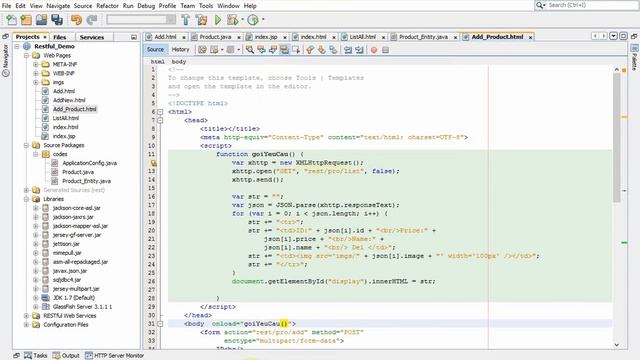Open the Tools menu
The width and height of the screenshot is (640, 360).
click(206, 6)
